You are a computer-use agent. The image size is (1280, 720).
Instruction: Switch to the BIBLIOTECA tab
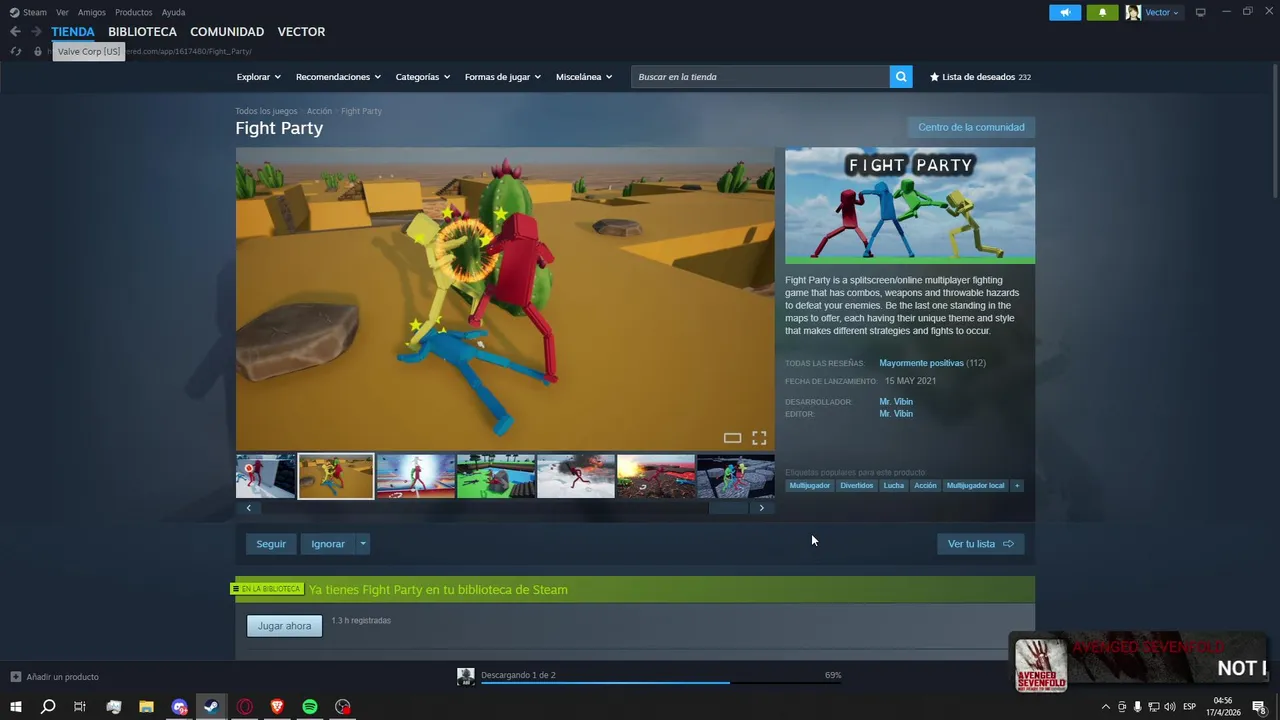point(142,32)
